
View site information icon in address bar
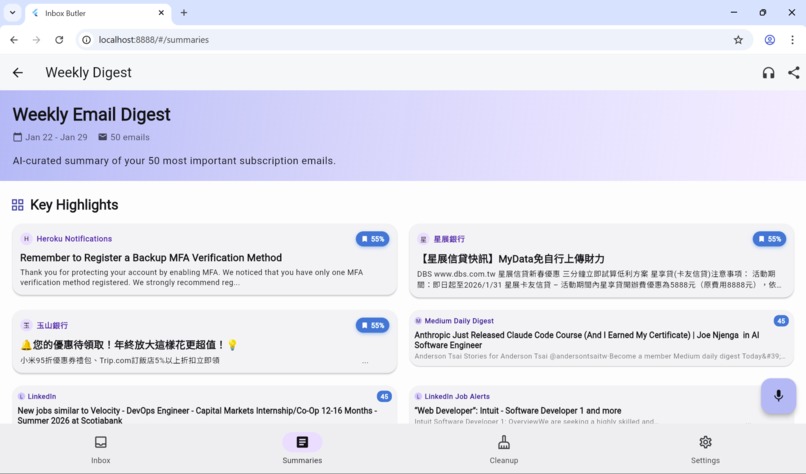(87, 40)
